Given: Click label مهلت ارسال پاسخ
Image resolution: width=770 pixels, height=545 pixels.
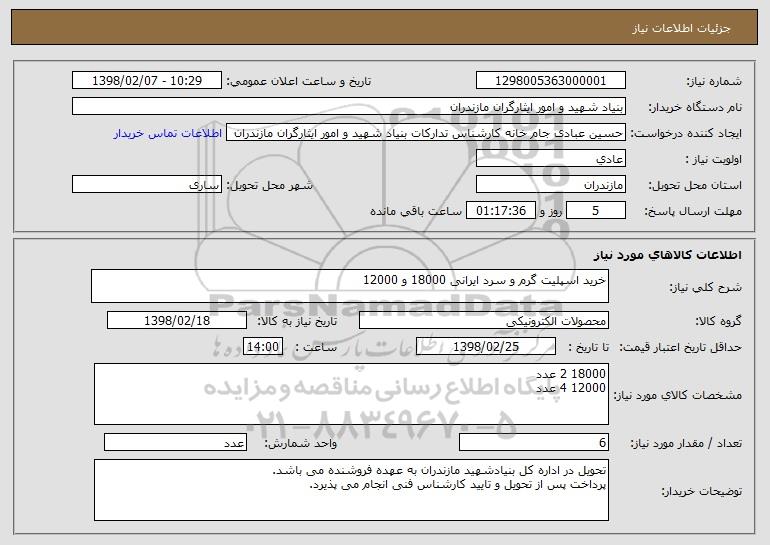Looking at the screenshot, I should (x=693, y=212).
